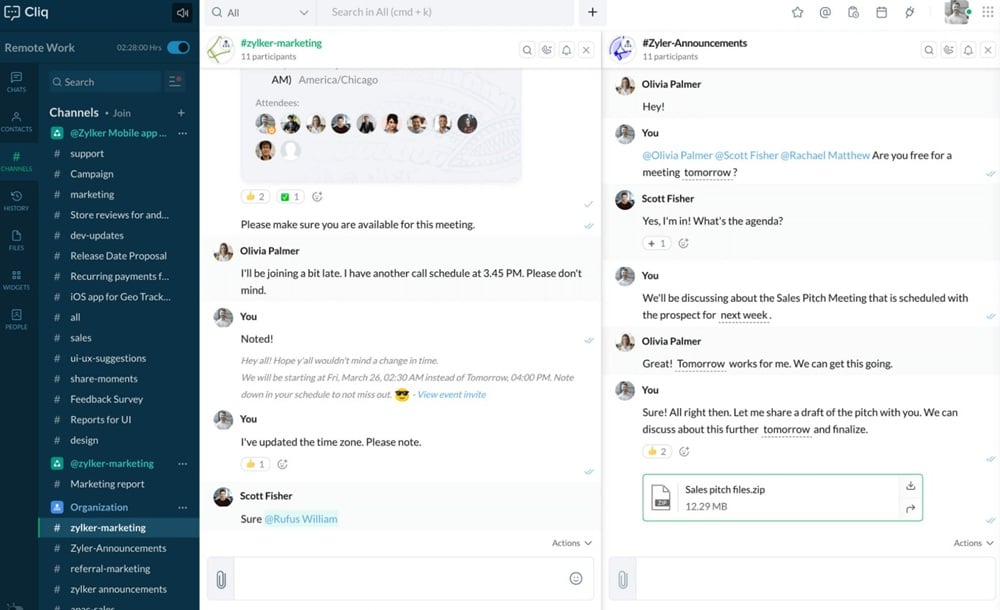The image size is (1000, 610).
Task: Open the user profile avatar menu
Action: click(957, 12)
